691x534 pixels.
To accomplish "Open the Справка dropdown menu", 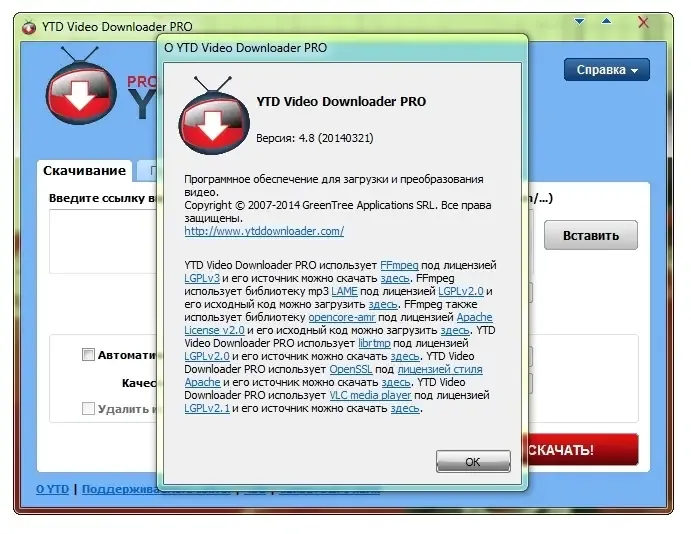I will point(606,70).
